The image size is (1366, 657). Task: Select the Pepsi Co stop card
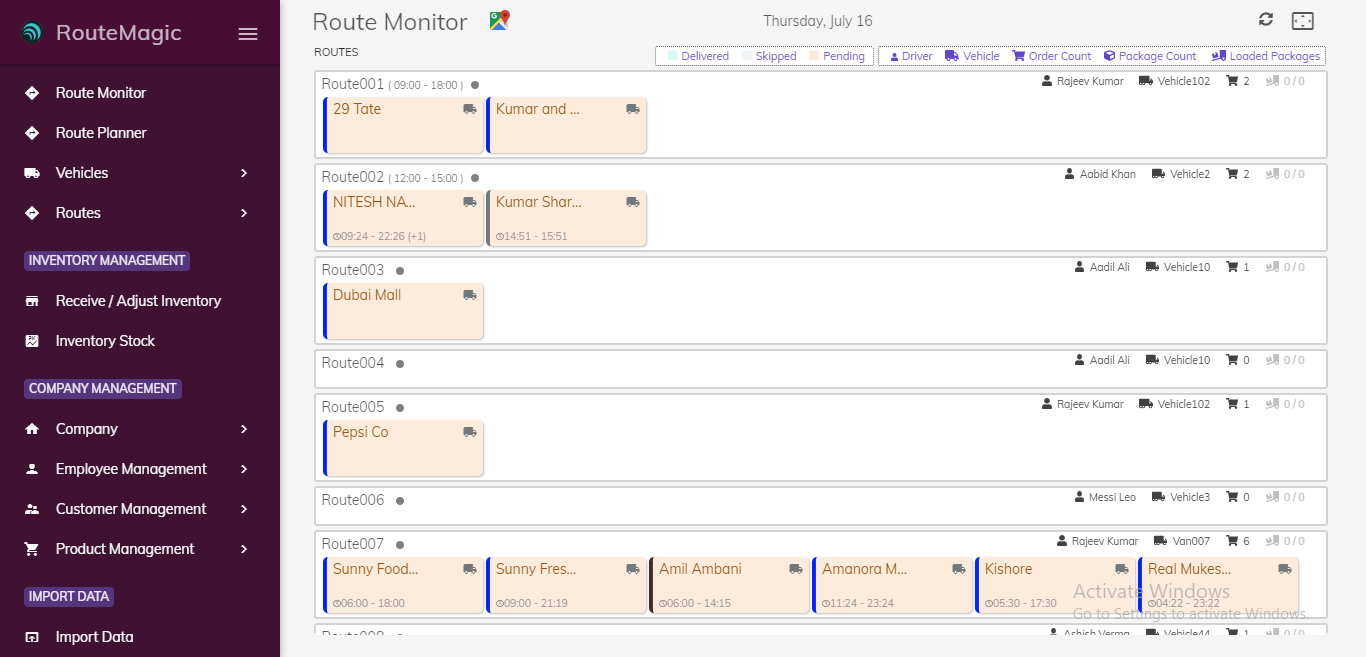pos(404,447)
